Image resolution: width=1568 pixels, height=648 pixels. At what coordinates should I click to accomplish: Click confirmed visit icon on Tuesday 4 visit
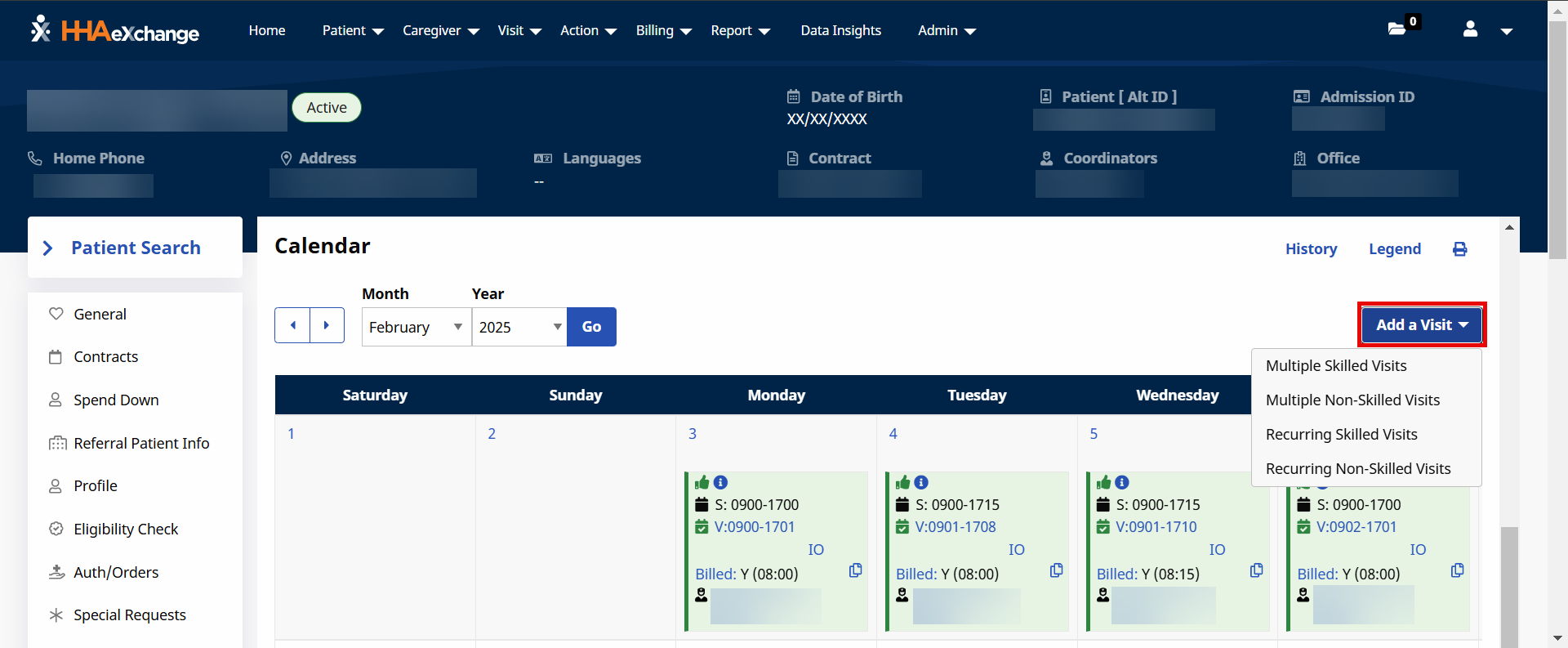pyautogui.click(x=902, y=527)
